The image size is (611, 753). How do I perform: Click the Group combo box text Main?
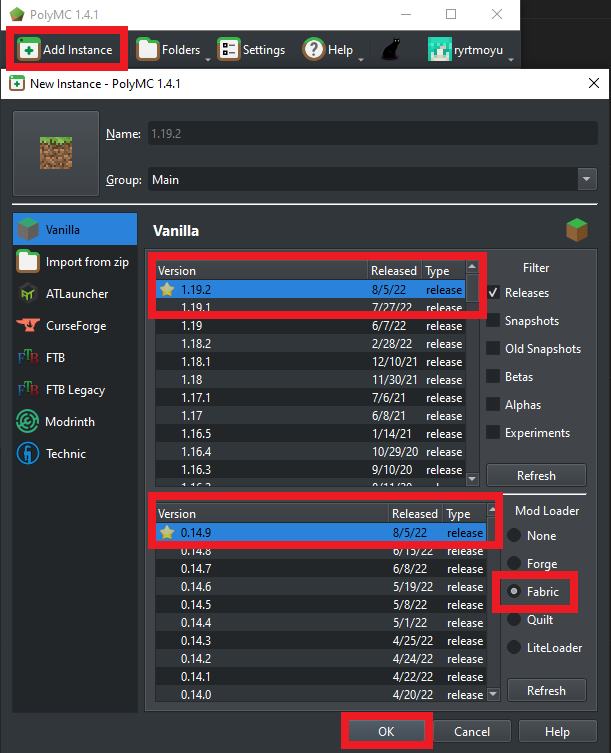pos(165,180)
